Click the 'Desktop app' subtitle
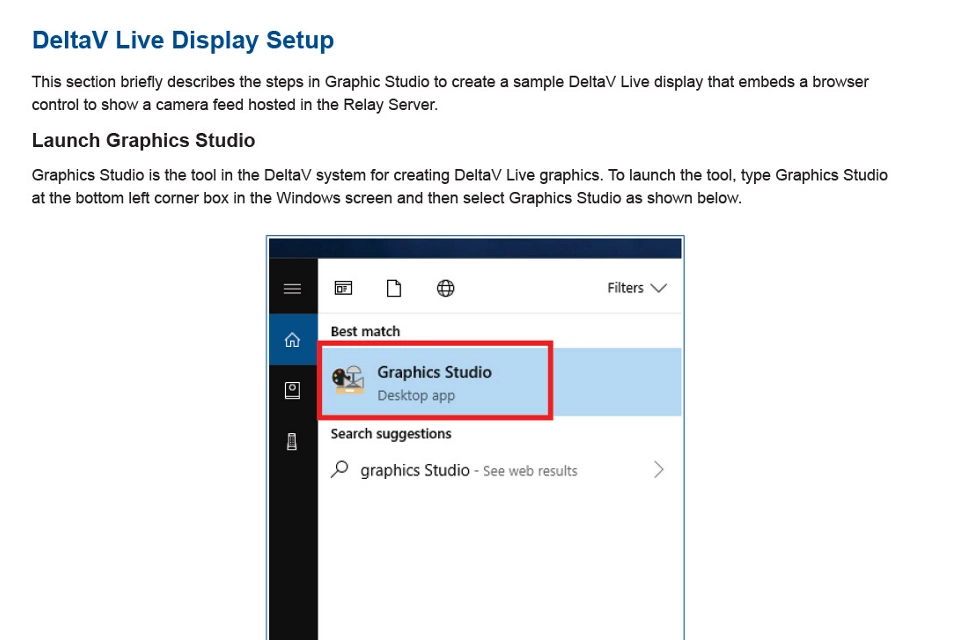Image resolution: width=960 pixels, height=640 pixels. click(x=416, y=395)
